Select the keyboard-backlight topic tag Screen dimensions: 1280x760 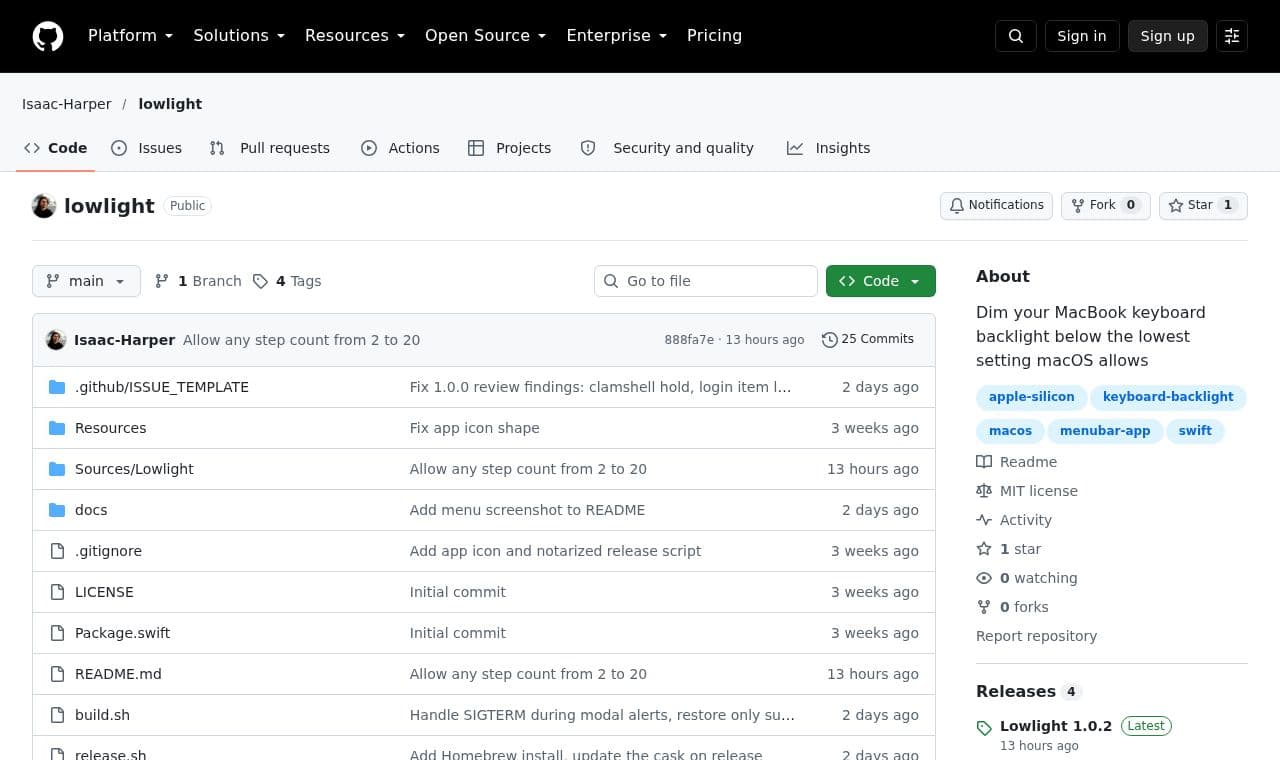1168,397
